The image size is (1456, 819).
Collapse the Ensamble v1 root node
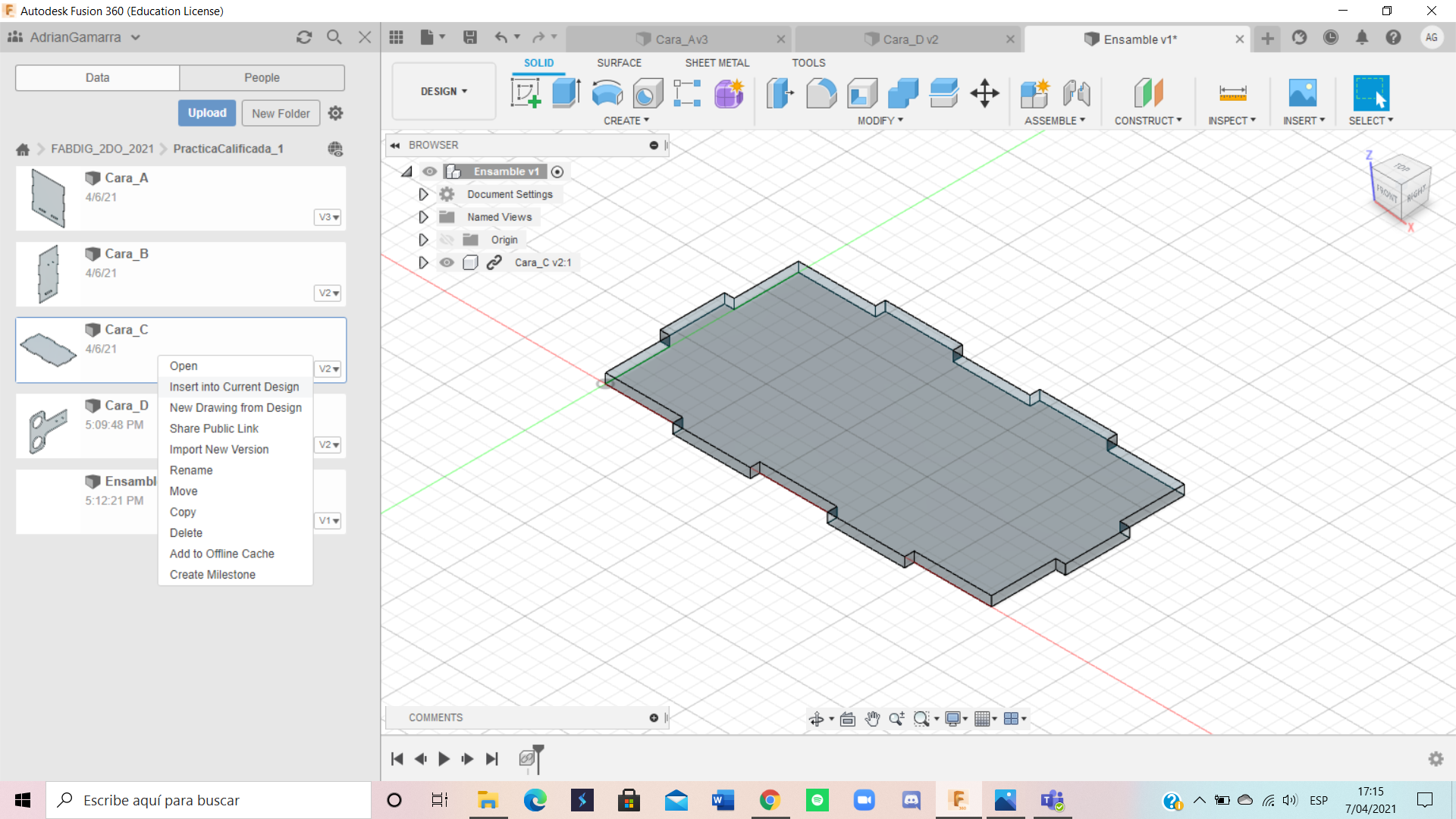click(x=407, y=171)
